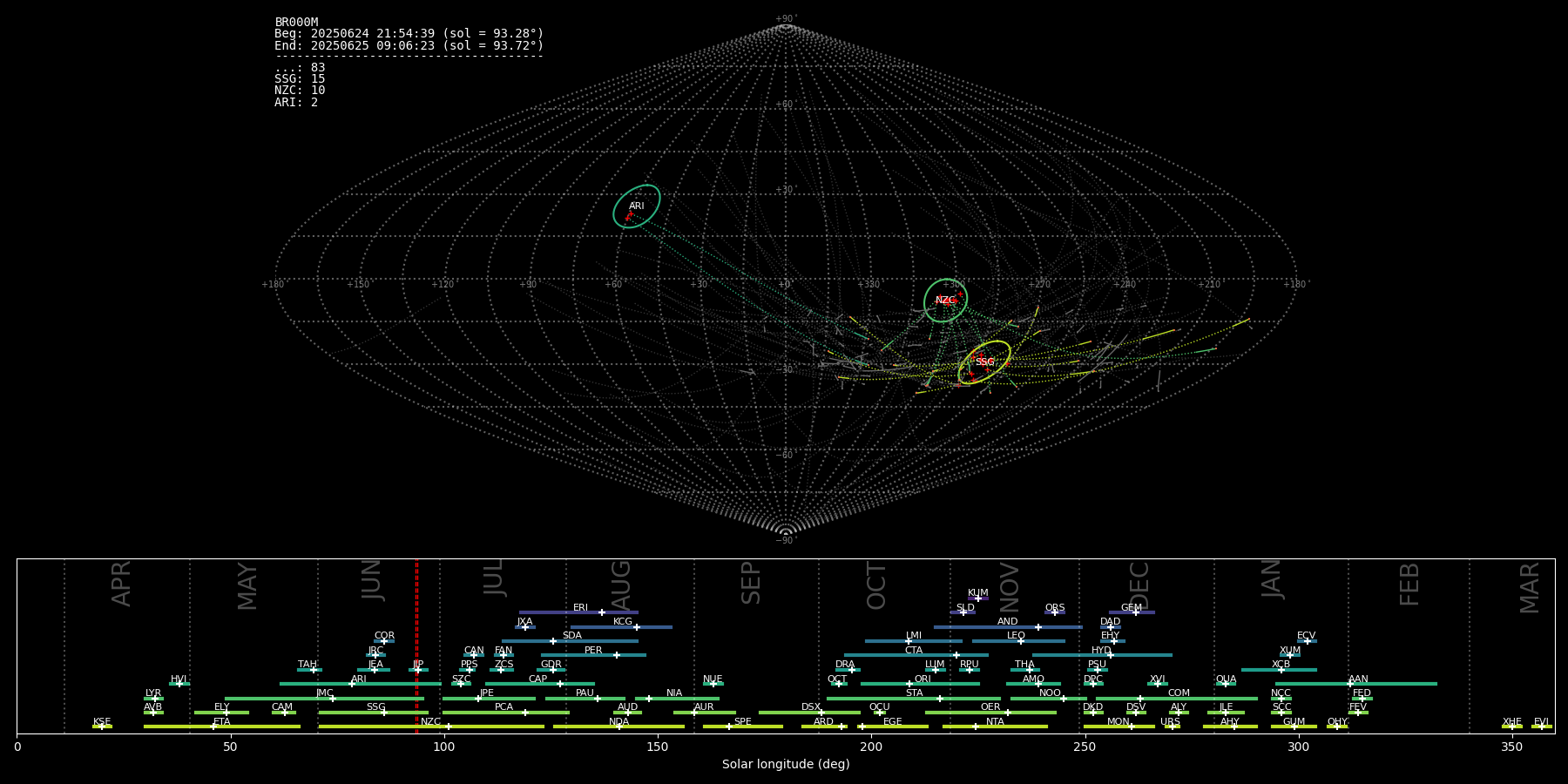Click the '+210' longitude grid label
1568x784 pixels.
(1209, 285)
